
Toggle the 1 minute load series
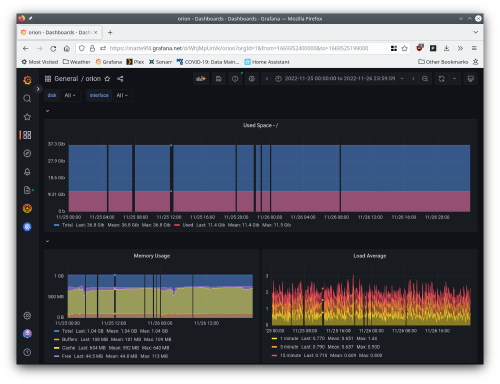[x=289, y=338]
